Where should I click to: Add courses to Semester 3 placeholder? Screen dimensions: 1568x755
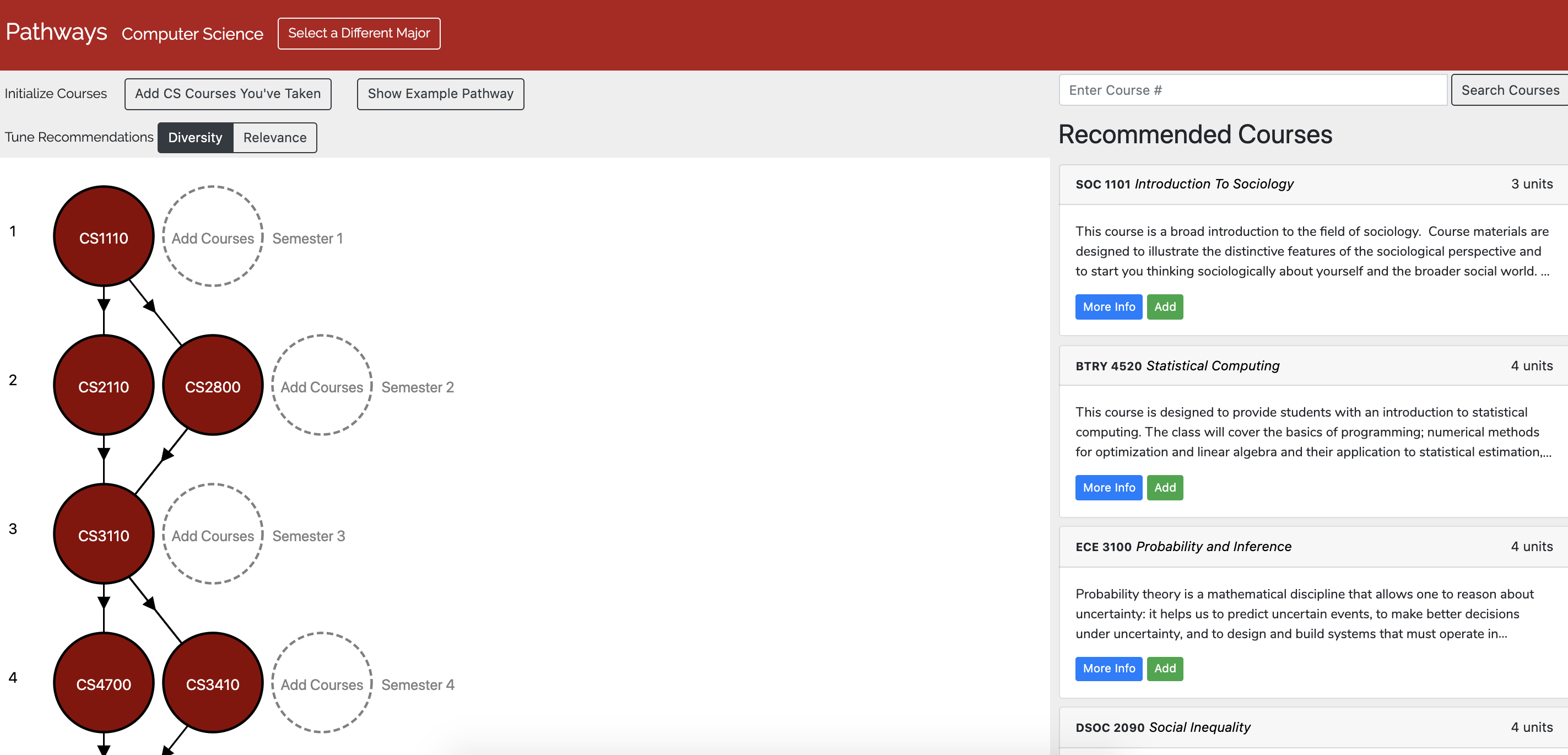[213, 534]
